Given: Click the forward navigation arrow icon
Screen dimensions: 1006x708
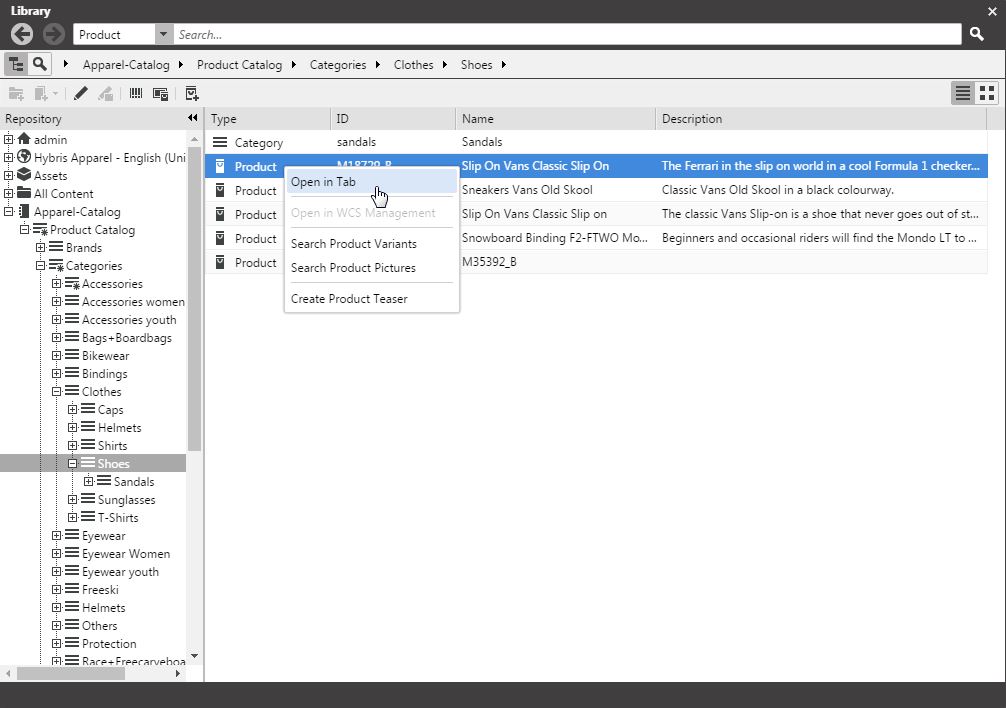Looking at the screenshot, I should coord(52,33).
